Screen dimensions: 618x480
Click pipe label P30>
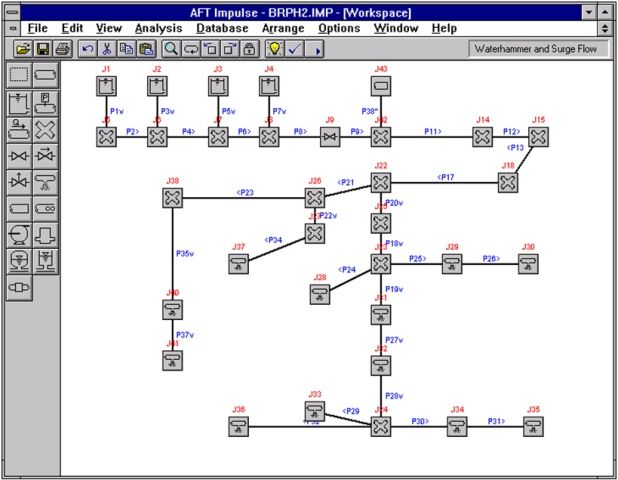(x=420, y=421)
